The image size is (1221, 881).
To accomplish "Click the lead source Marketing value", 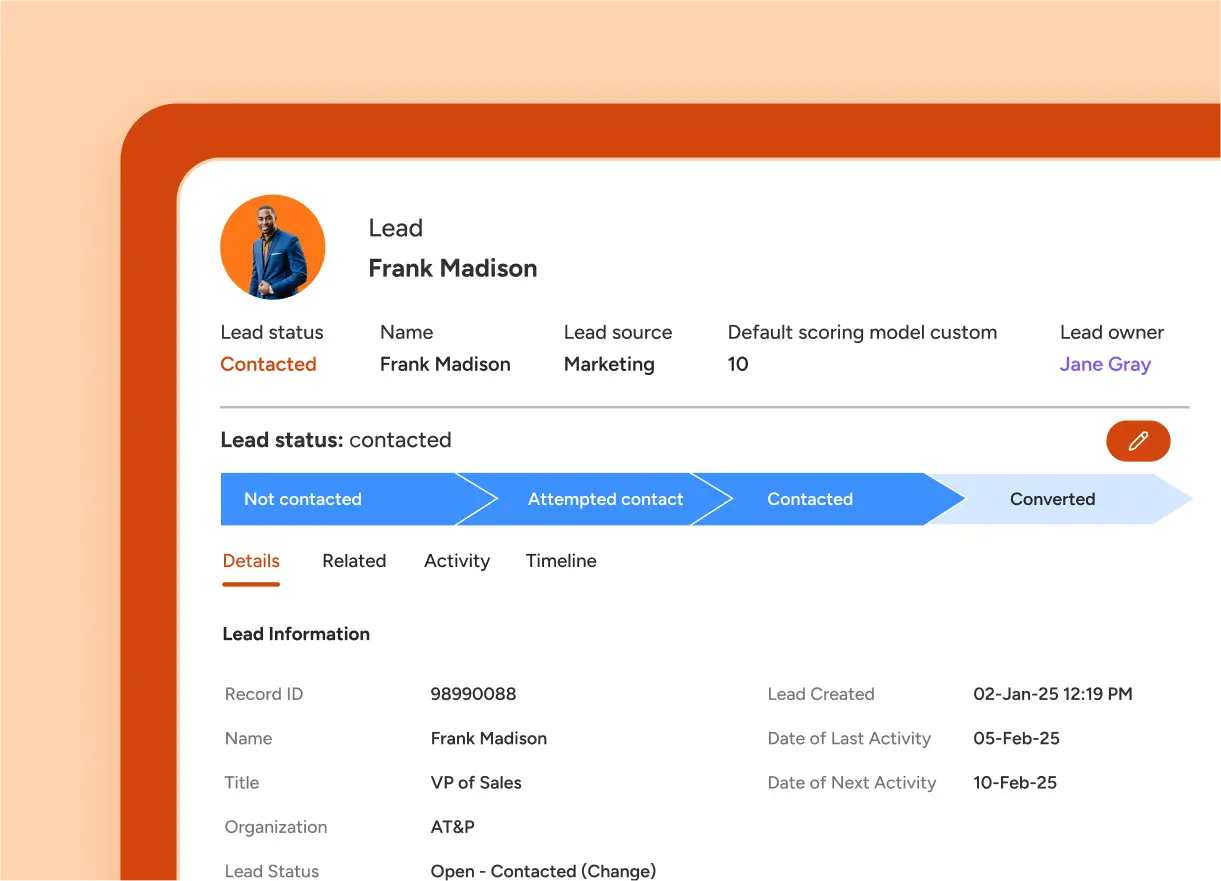I will coord(609,364).
